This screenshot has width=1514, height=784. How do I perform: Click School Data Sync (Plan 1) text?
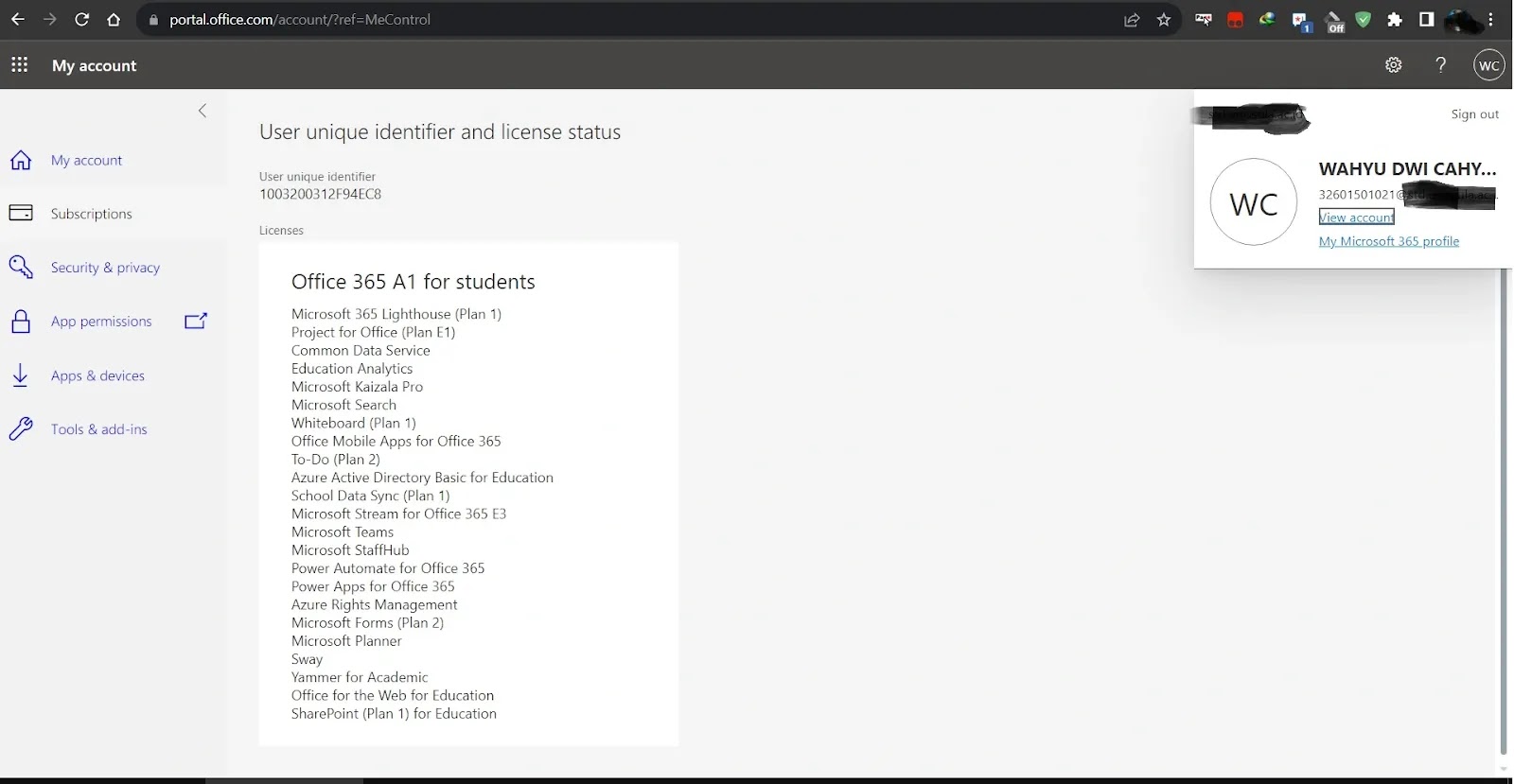click(x=371, y=496)
